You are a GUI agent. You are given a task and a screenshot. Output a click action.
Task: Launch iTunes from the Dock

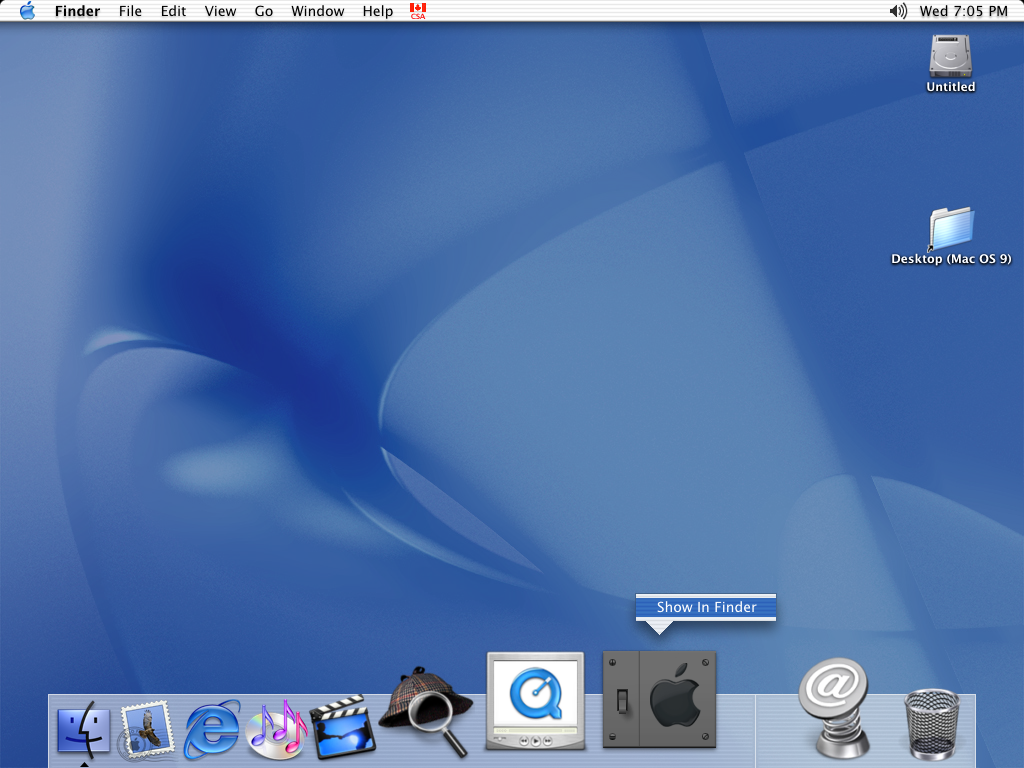276,729
